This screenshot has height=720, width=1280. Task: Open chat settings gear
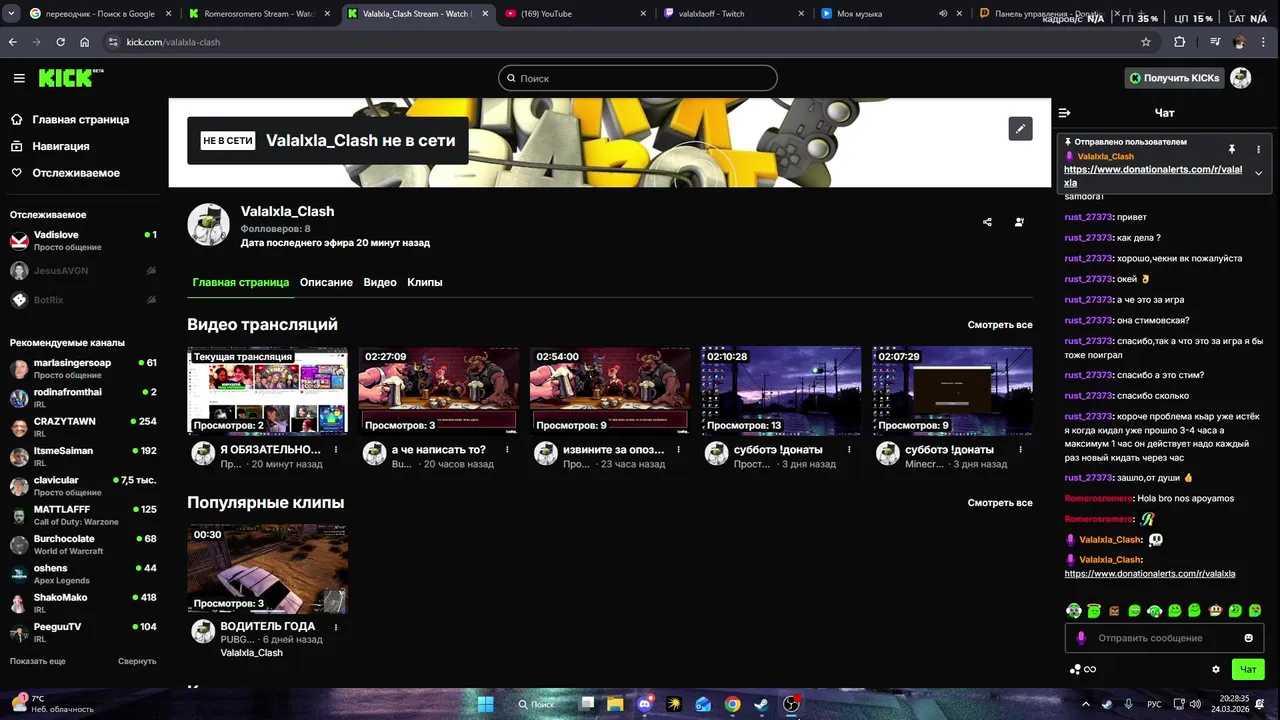[x=1216, y=669]
